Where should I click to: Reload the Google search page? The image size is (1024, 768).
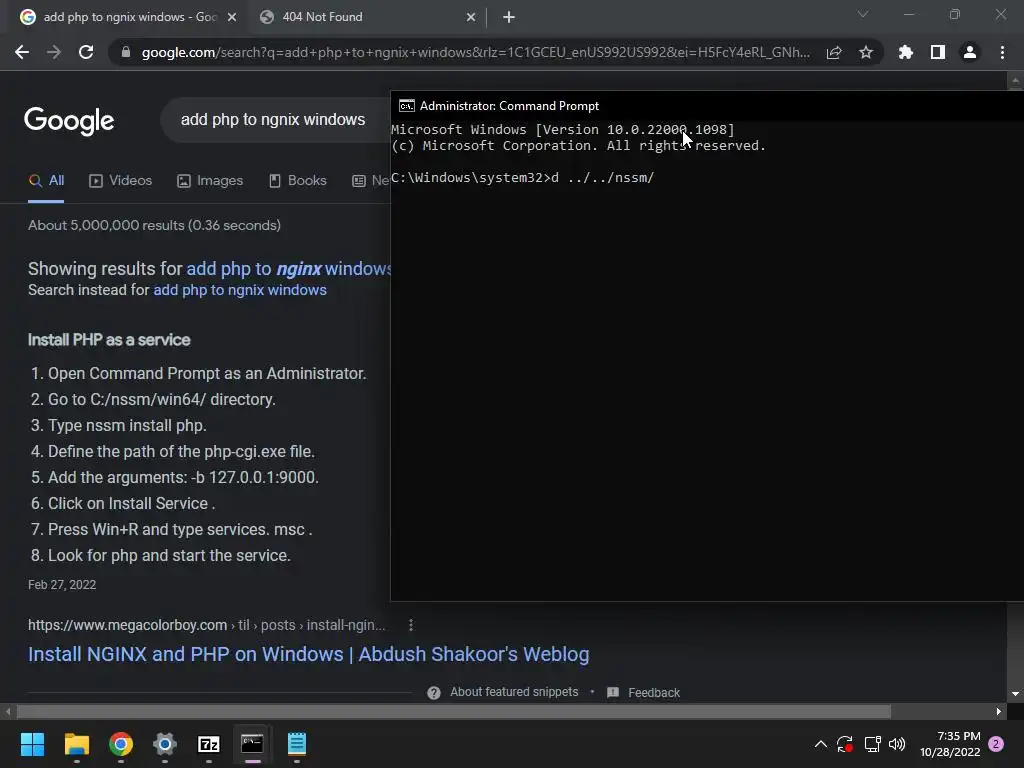(86, 52)
